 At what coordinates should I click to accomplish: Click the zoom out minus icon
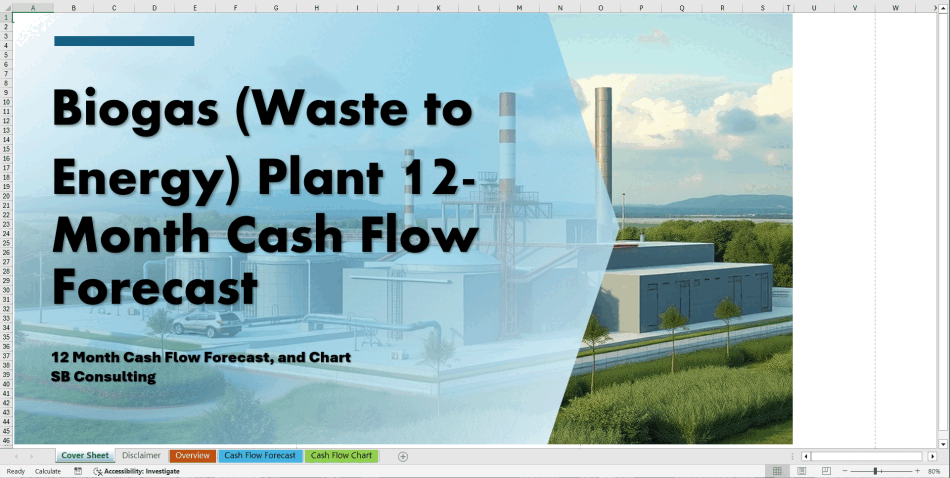coord(845,471)
